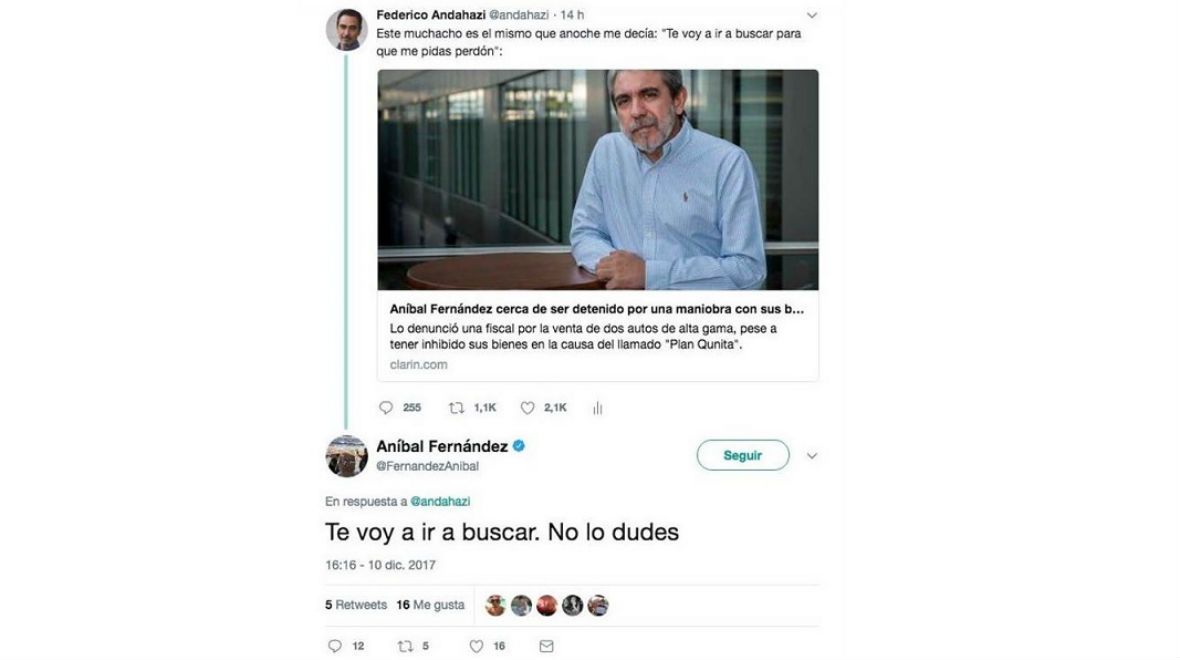Image resolution: width=1180 pixels, height=660 pixels.
Task: Click the Seguir button
Action: point(743,455)
